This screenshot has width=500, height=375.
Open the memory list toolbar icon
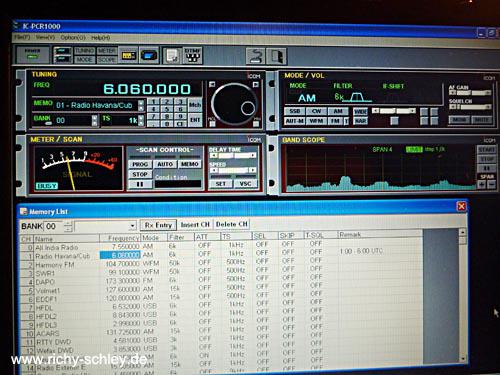click(x=172, y=55)
